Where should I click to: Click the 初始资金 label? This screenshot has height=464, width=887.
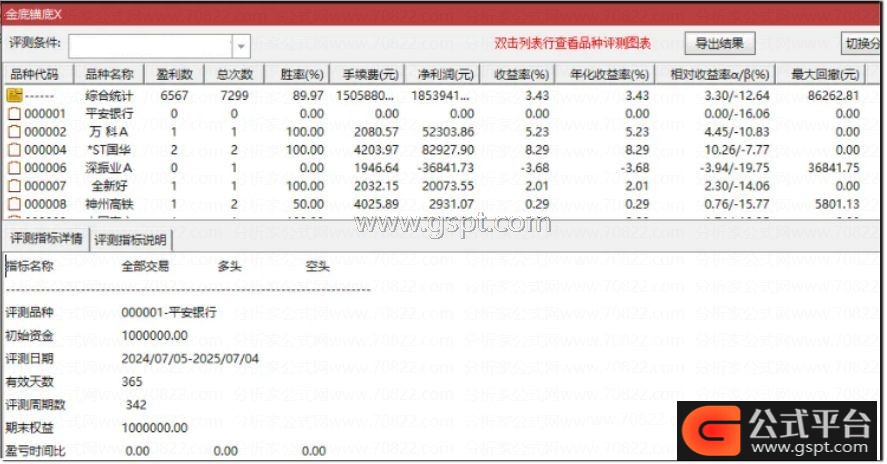point(29,336)
